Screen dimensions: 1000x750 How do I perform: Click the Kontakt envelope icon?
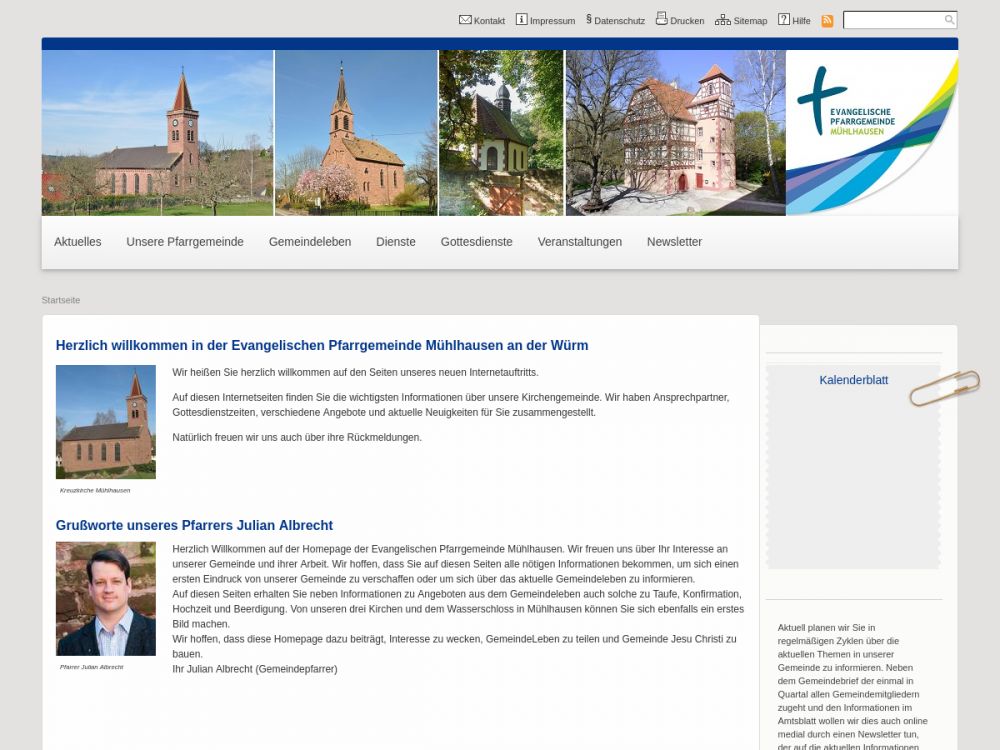tap(465, 19)
